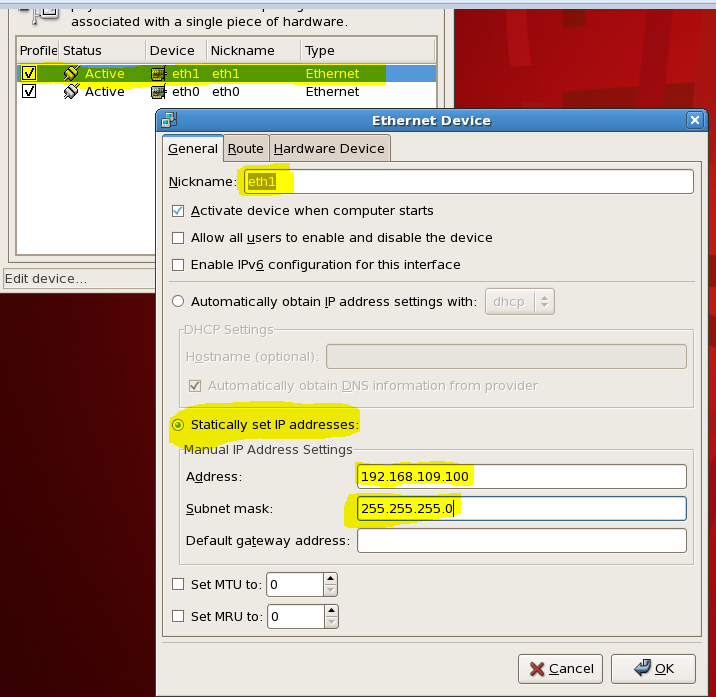Click the eth0 row plug status icon
716x697 pixels.
72,91
